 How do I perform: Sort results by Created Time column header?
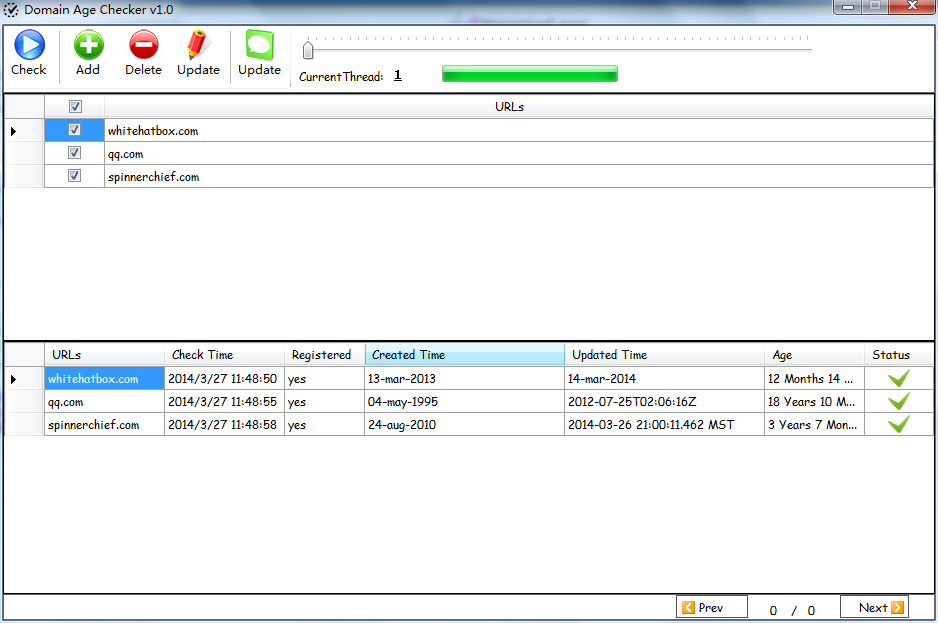464,355
